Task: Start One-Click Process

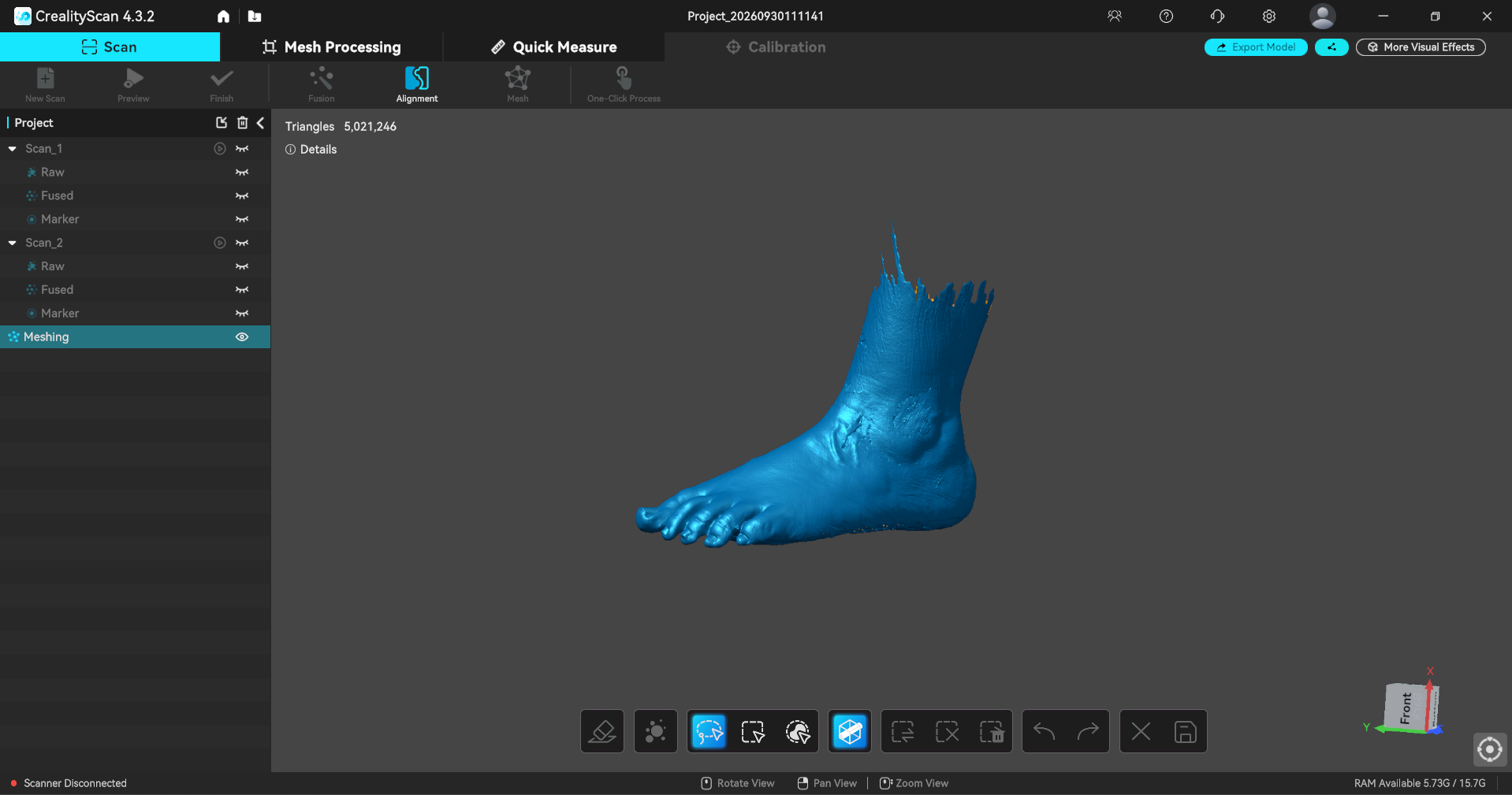Action: (624, 84)
